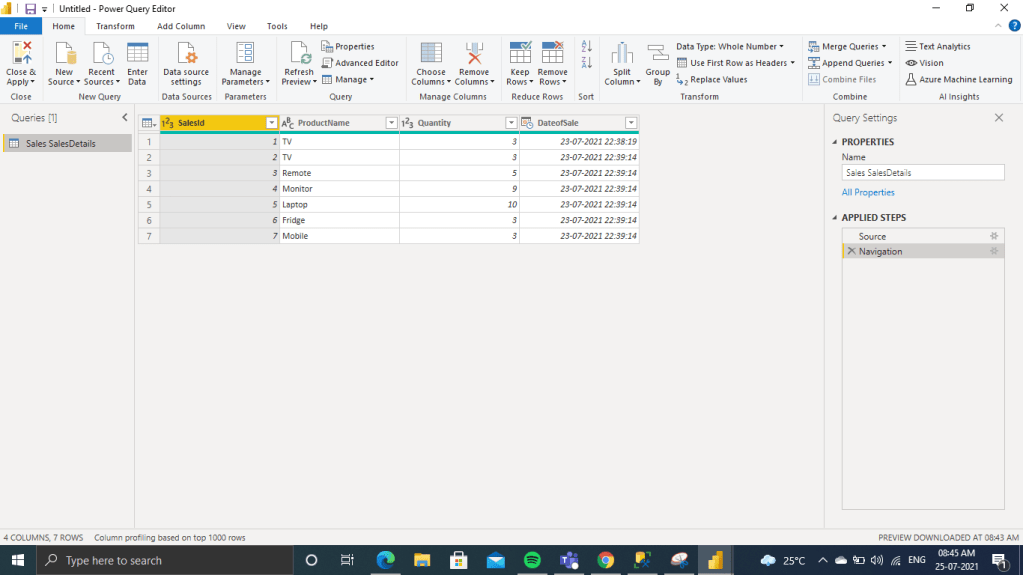Click the Remove Columns icon
1023x575 pixels.
474,54
